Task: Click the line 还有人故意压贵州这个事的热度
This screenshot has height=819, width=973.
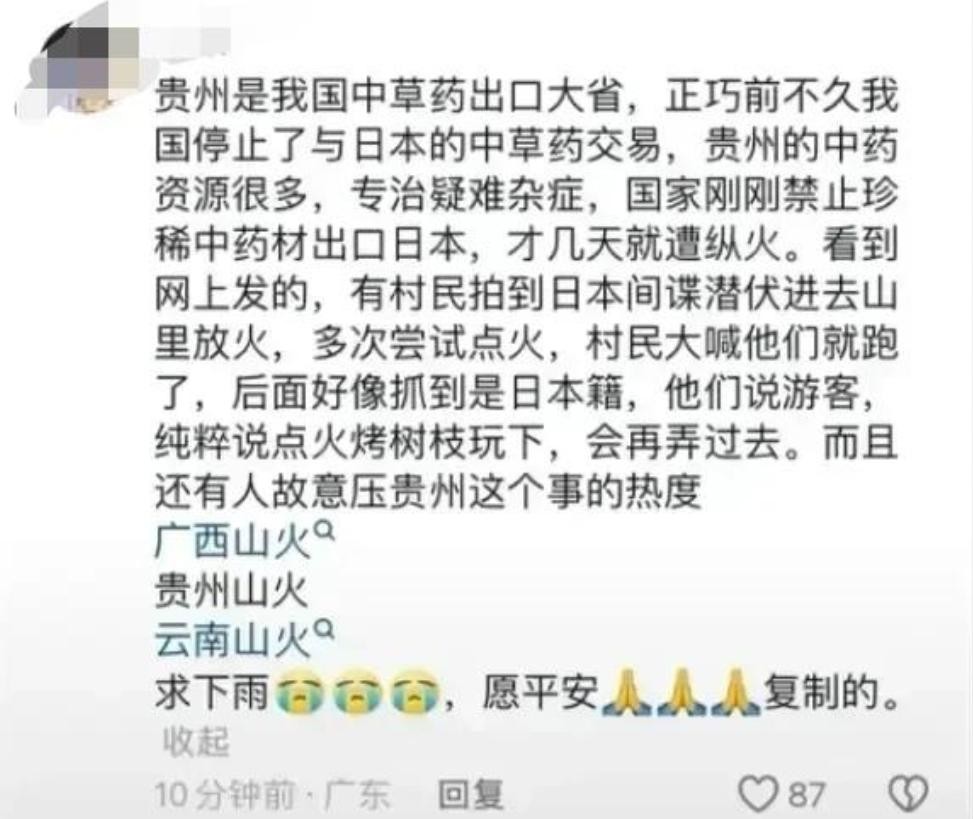Action: (x=428, y=491)
